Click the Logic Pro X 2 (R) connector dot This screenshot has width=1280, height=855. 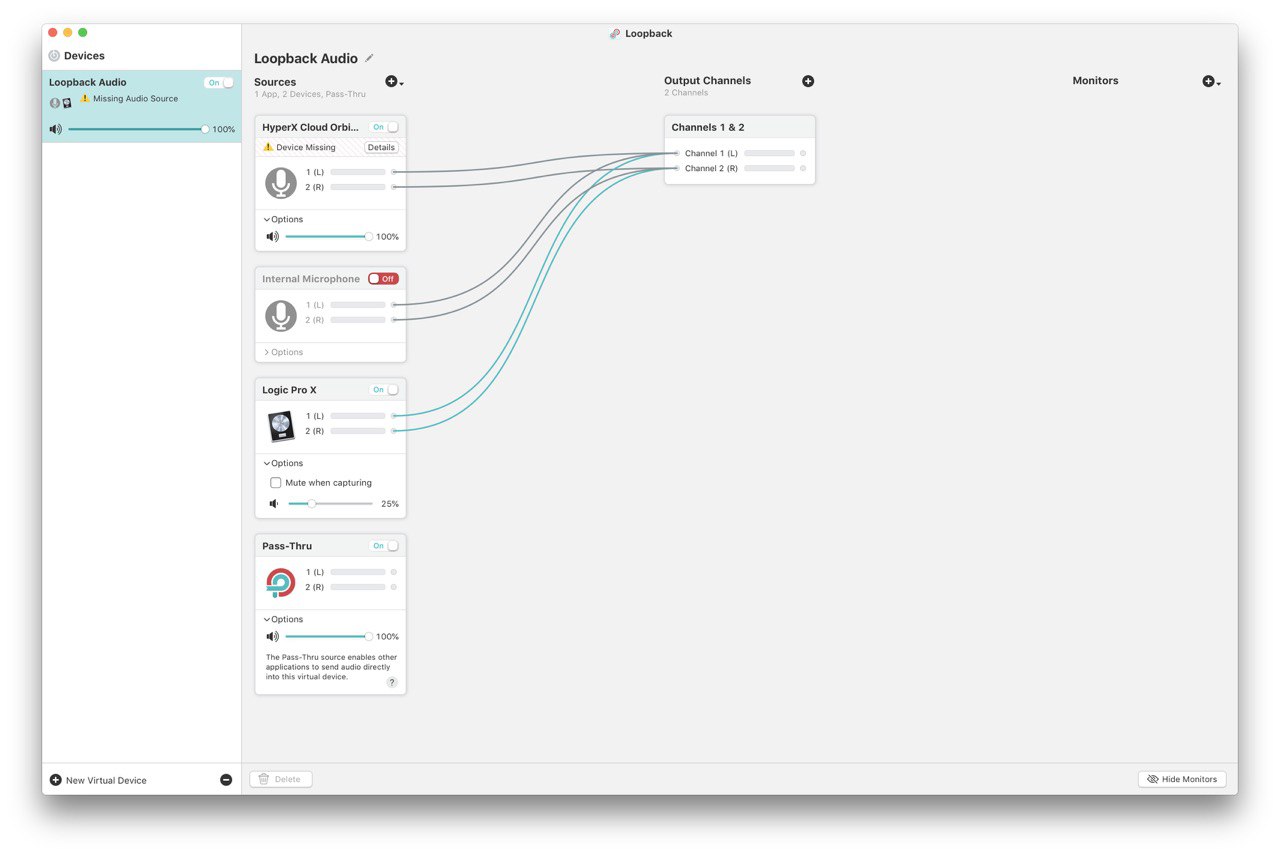394,431
